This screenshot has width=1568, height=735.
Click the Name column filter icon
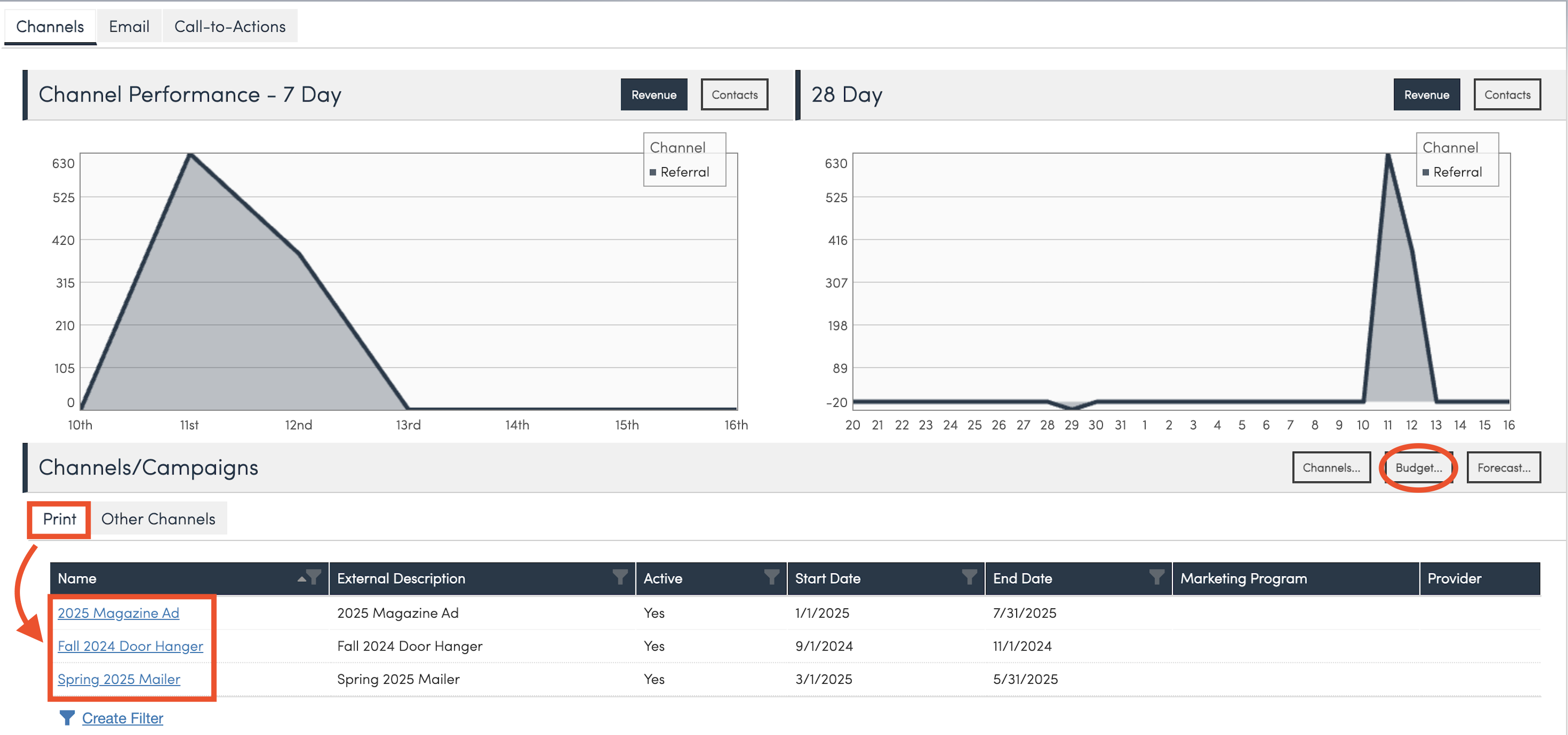(x=314, y=577)
